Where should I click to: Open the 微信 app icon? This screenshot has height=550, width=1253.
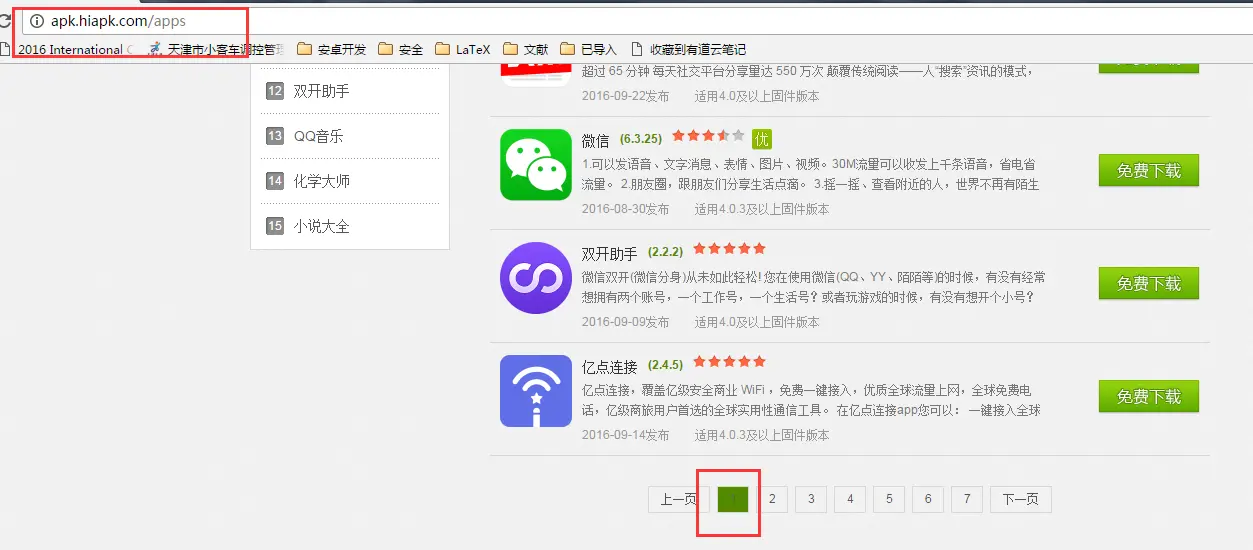(536, 165)
